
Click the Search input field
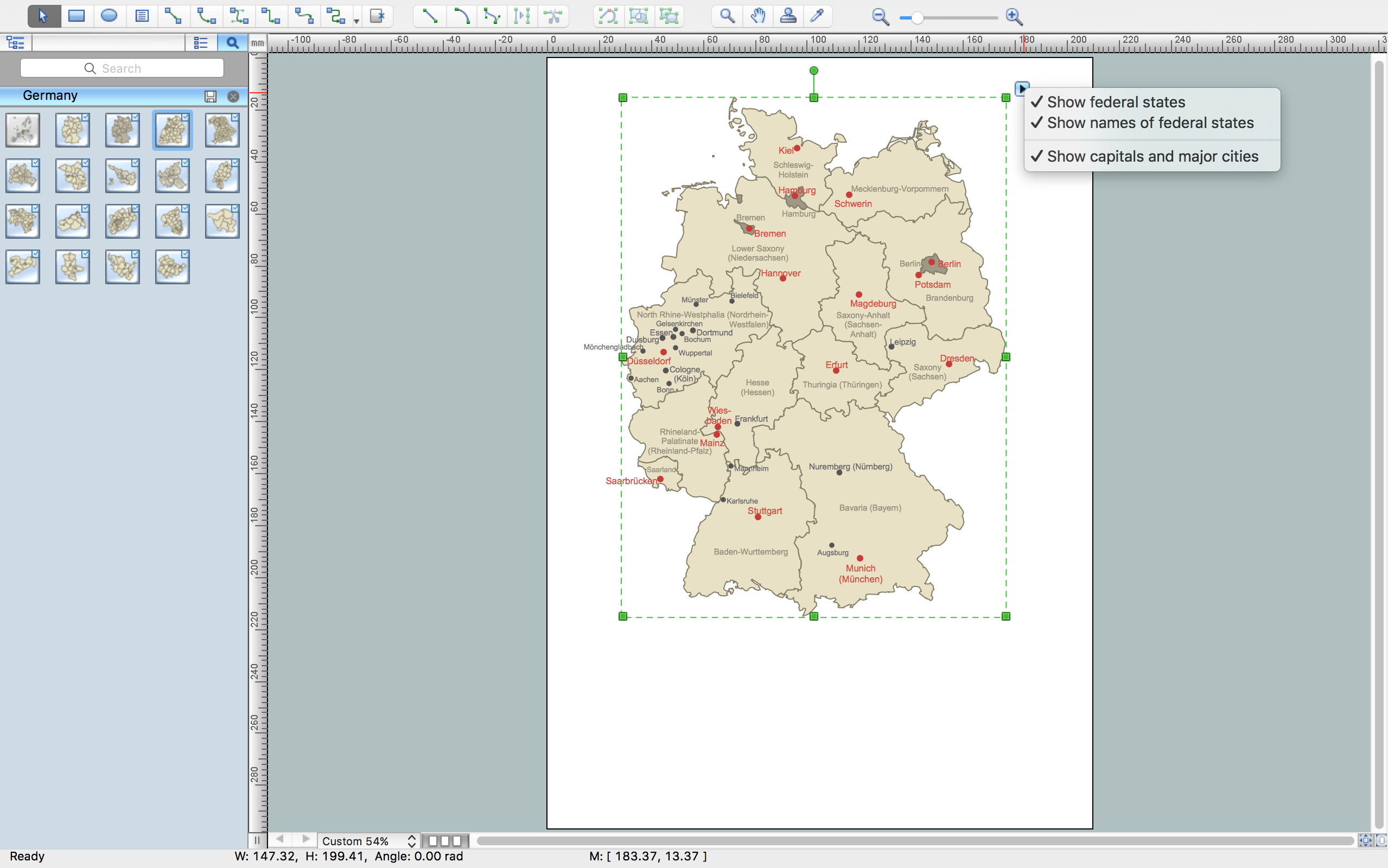[x=123, y=68]
